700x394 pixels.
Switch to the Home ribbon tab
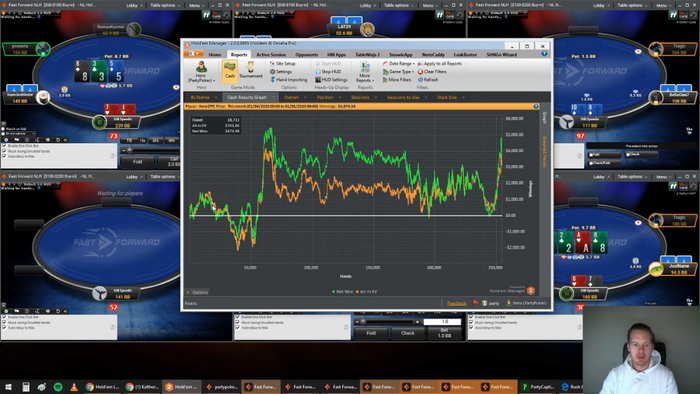click(x=215, y=54)
